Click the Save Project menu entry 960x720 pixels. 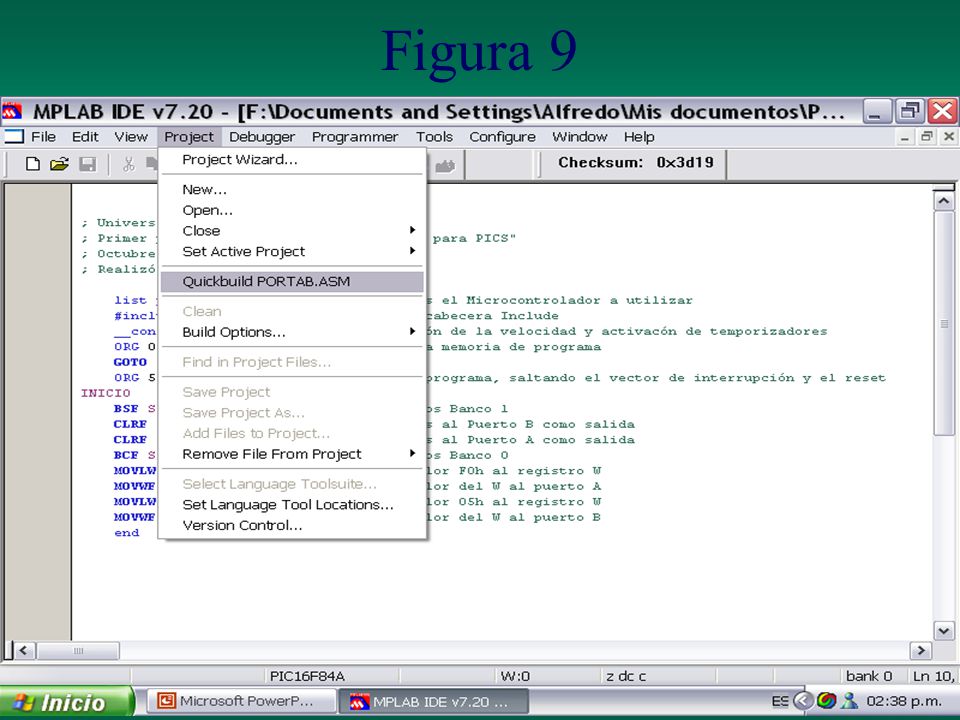292,392
